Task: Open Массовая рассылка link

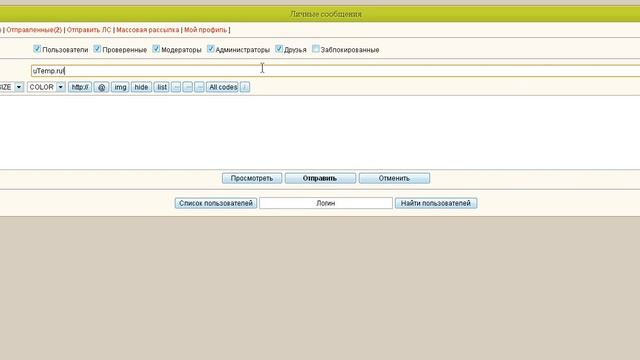Action: [x=148, y=30]
